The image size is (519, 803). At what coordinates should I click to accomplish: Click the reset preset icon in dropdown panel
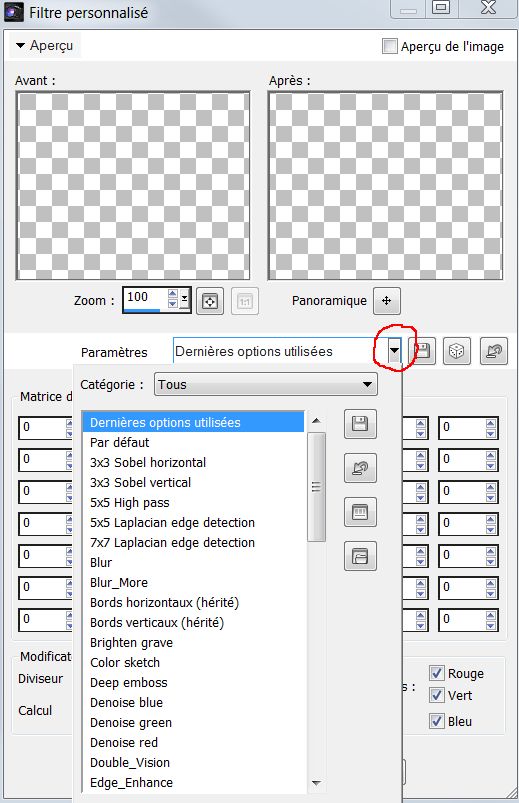click(360, 468)
